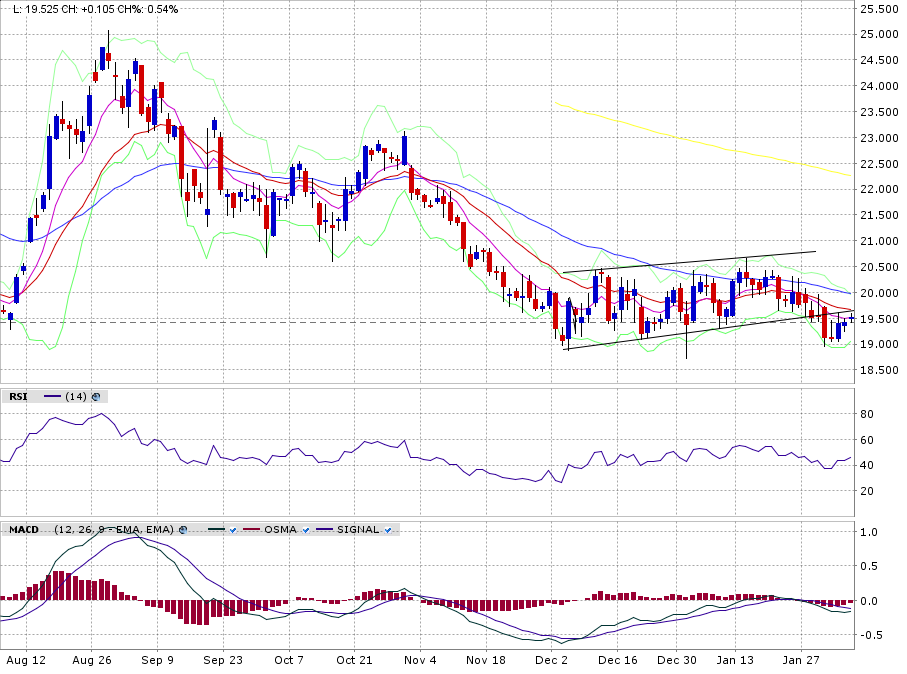Screen dimensions: 907x674
Task: Click the RSI indicator label
Action: point(18,396)
